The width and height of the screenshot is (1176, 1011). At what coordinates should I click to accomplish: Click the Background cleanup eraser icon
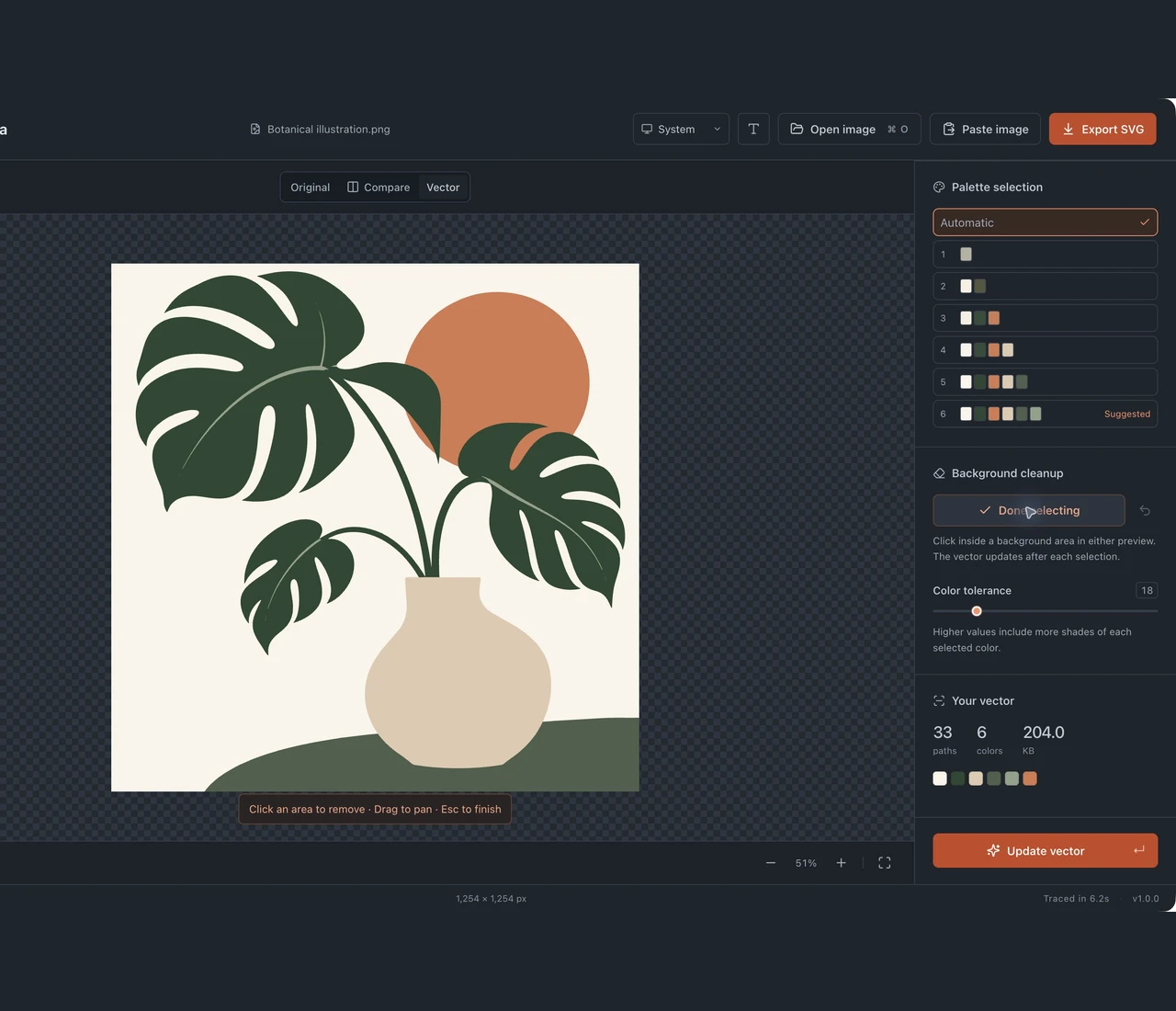pyautogui.click(x=939, y=473)
